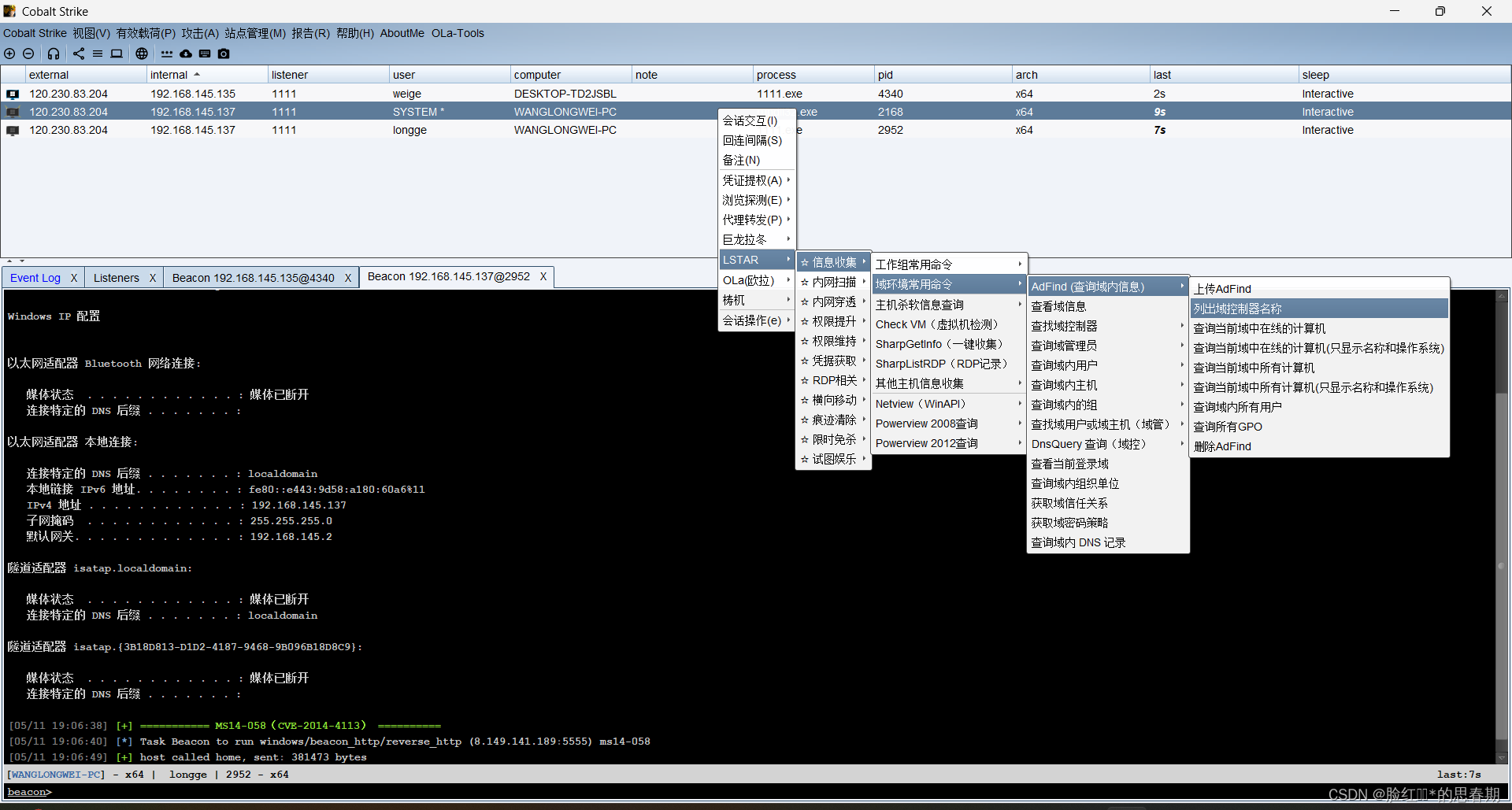The image size is (1512, 810).
Task: Close the Beacon 192.168.145.135@4340 tab
Action: [x=348, y=278]
